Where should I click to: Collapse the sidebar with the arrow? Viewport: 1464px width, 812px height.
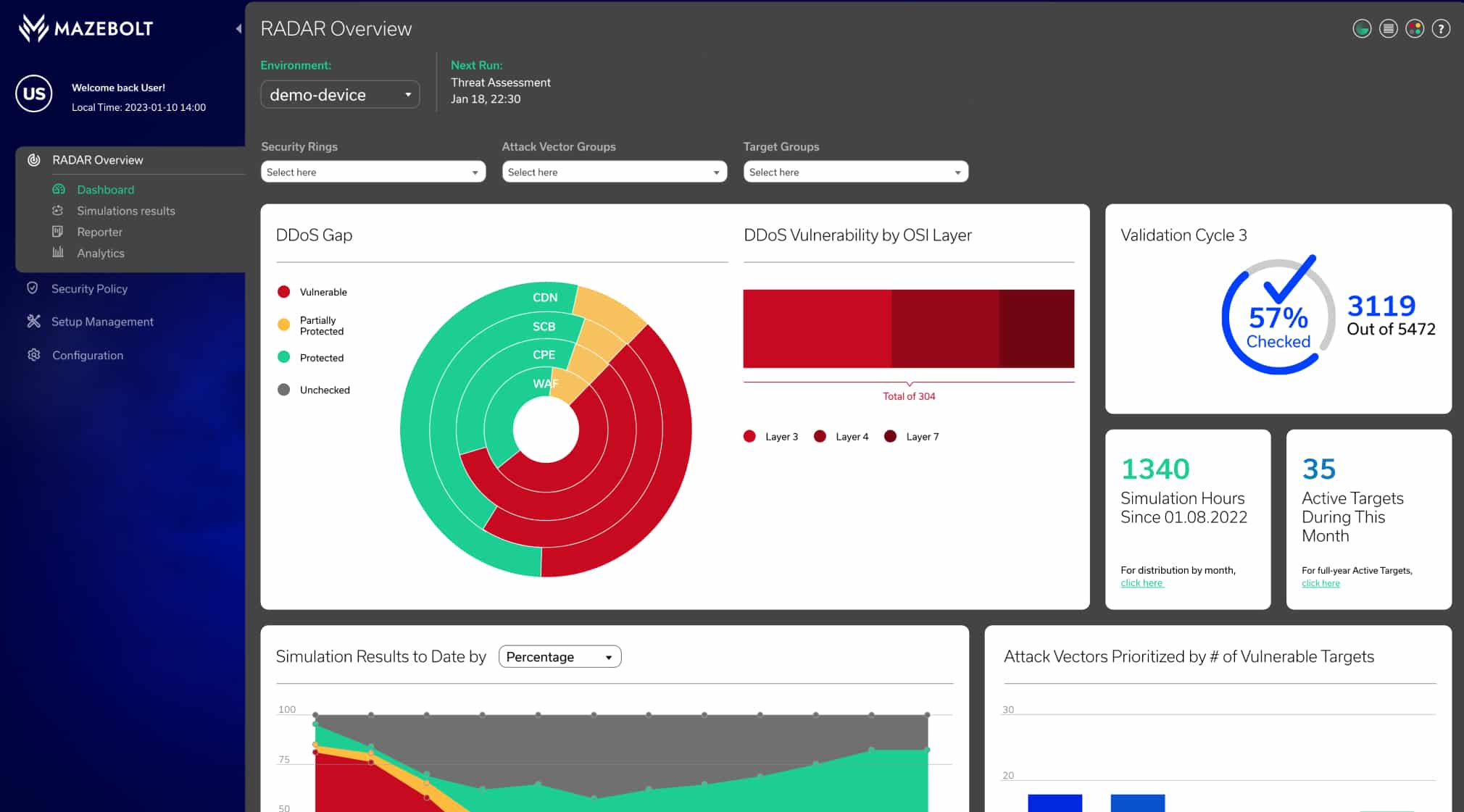238,29
